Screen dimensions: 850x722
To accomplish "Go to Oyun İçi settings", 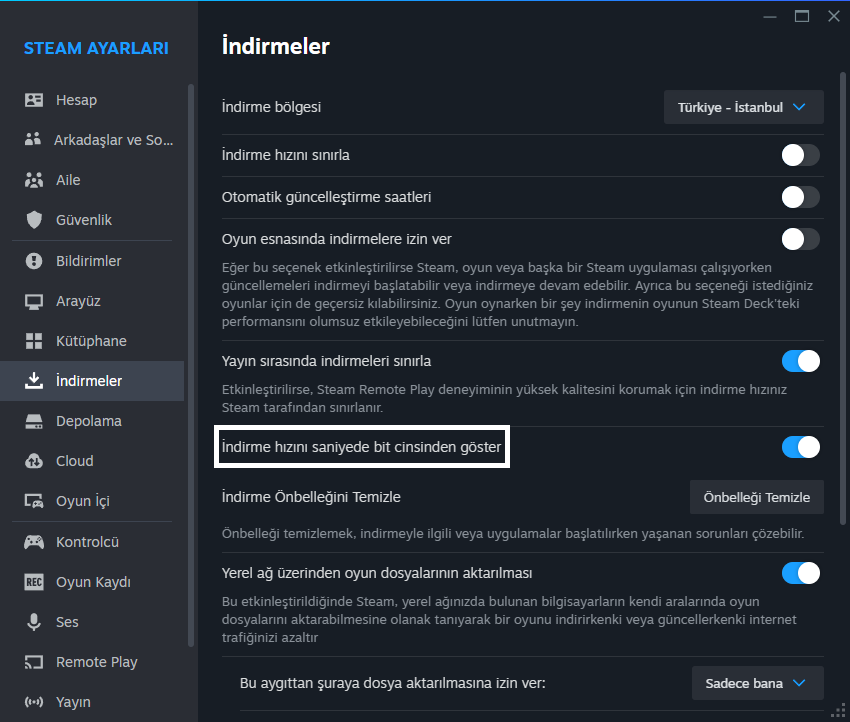I will point(92,501).
